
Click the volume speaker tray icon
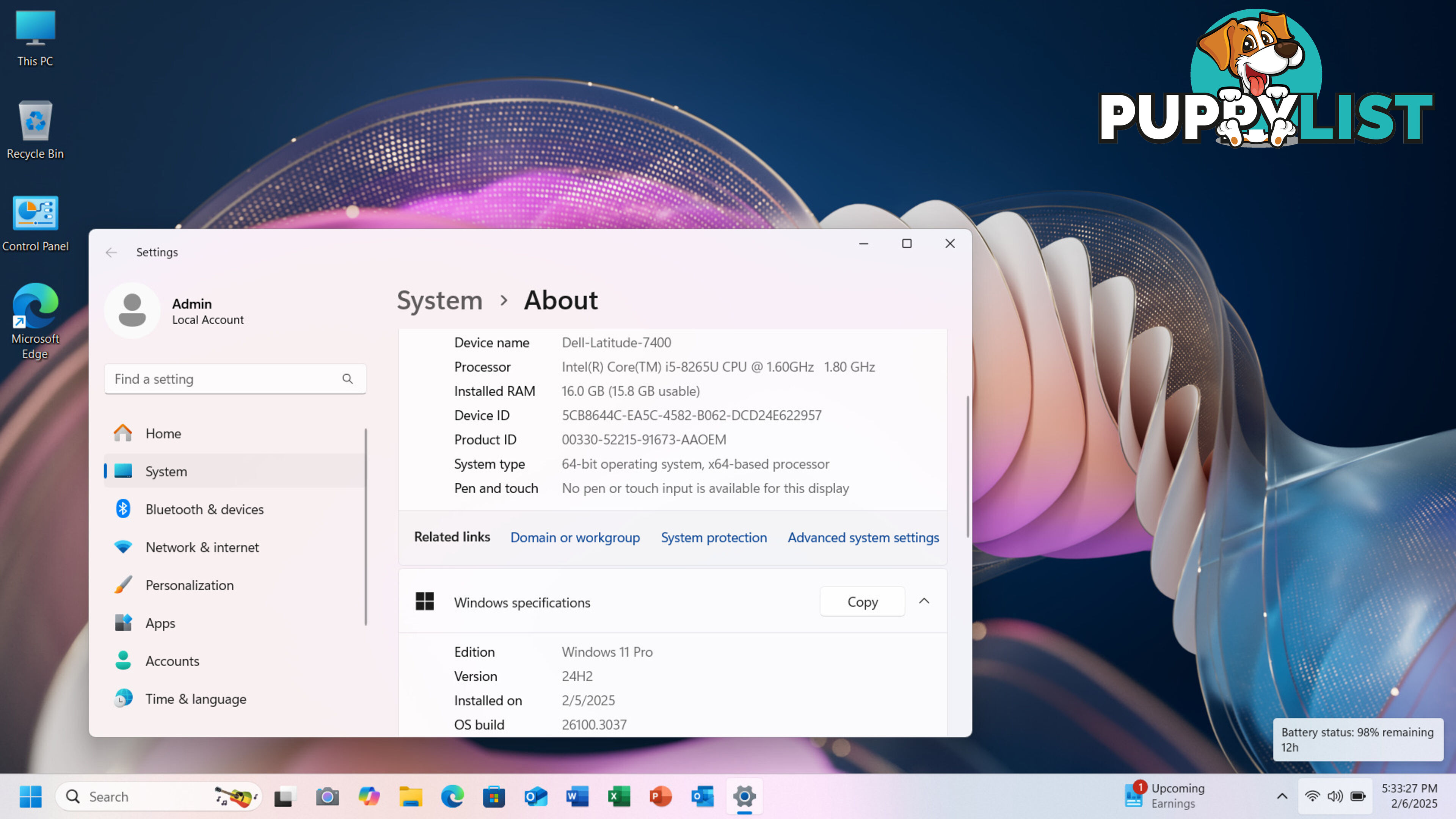(x=1335, y=796)
